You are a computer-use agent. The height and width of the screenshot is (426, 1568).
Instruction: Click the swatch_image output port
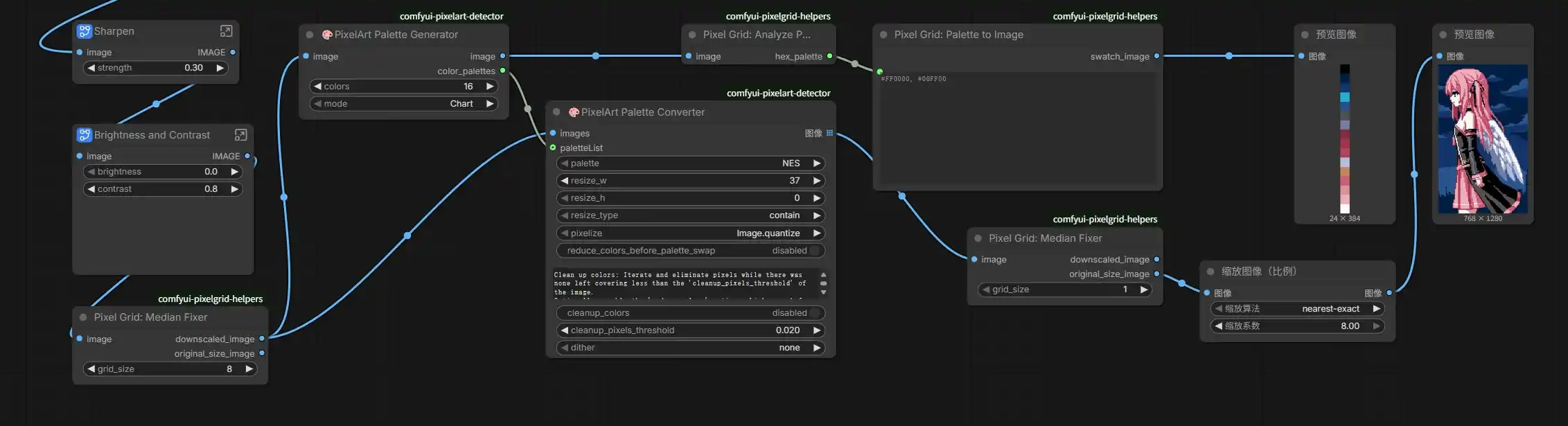click(1156, 56)
